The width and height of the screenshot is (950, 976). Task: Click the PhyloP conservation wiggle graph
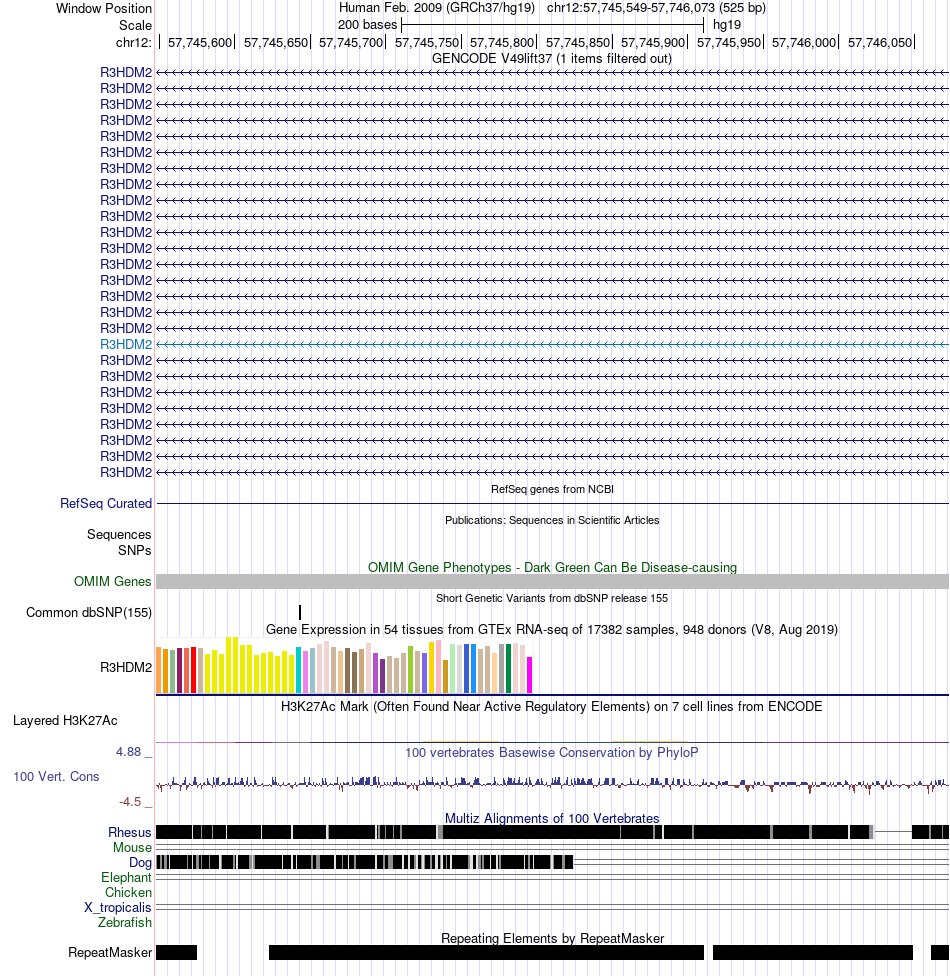(x=552, y=784)
